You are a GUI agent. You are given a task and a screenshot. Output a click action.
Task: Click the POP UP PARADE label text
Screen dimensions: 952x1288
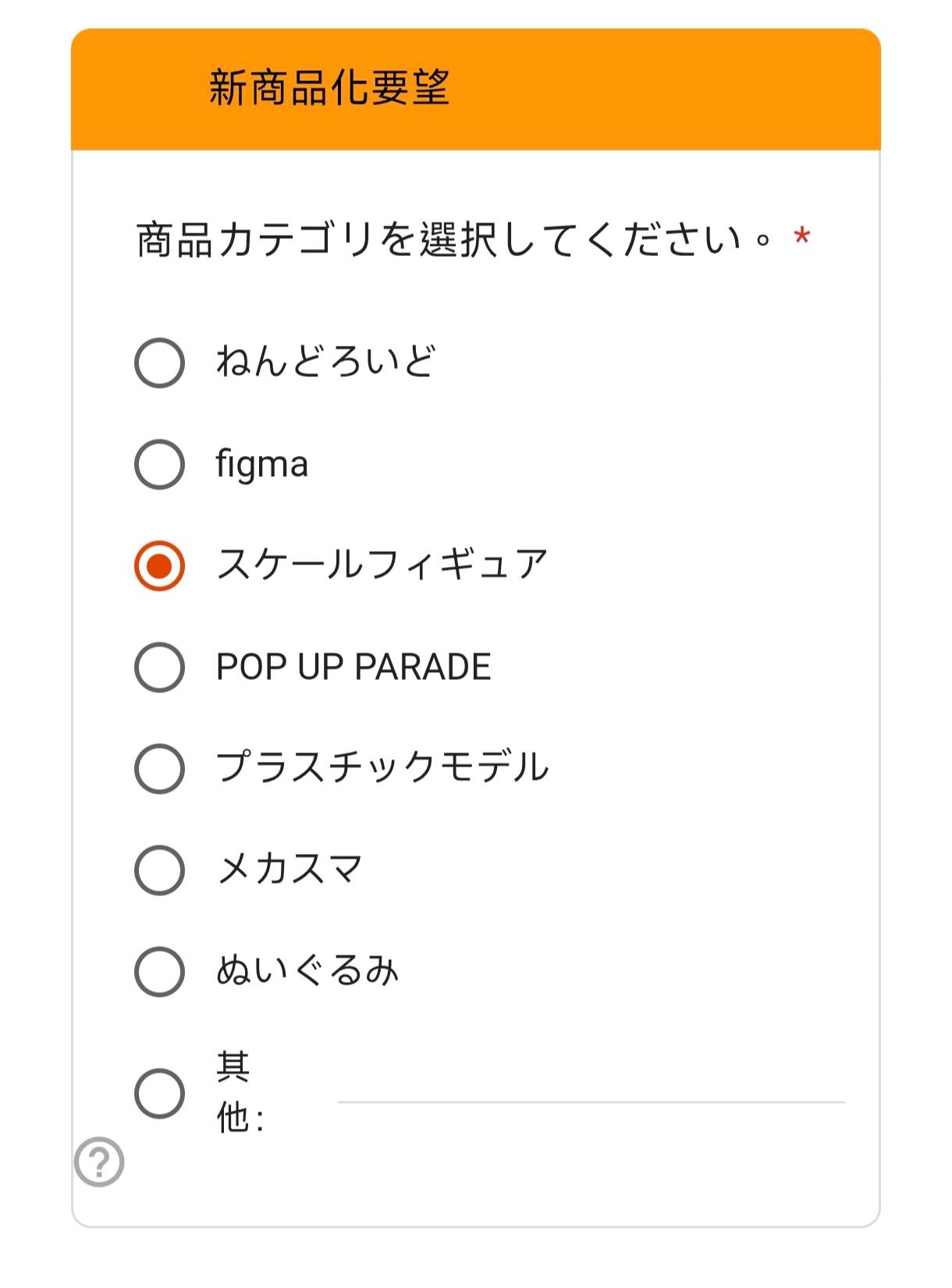tap(353, 667)
